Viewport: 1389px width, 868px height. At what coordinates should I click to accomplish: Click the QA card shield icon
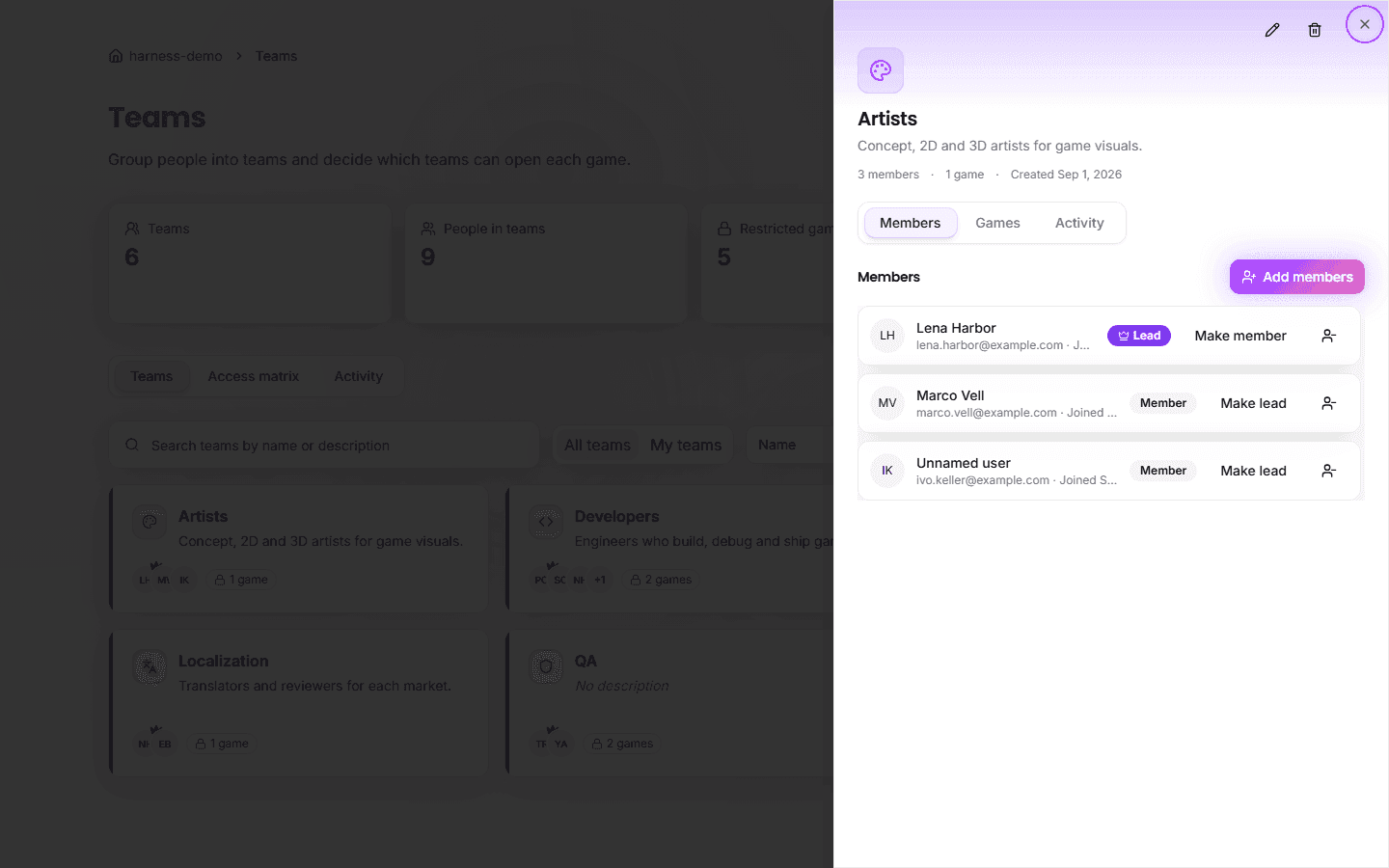click(x=546, y=666)
